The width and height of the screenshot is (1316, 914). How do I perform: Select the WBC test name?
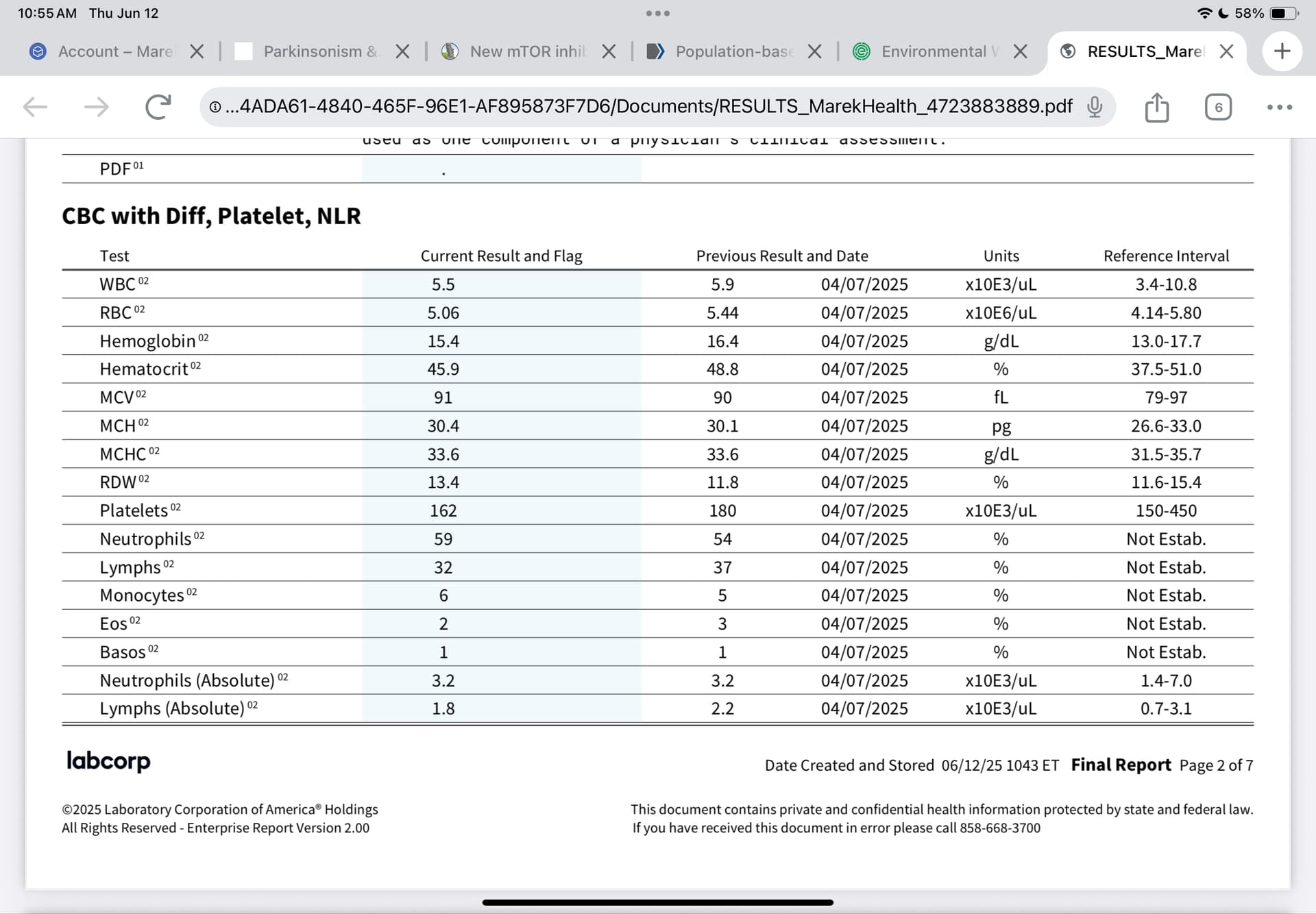click(x=117, y=284)
